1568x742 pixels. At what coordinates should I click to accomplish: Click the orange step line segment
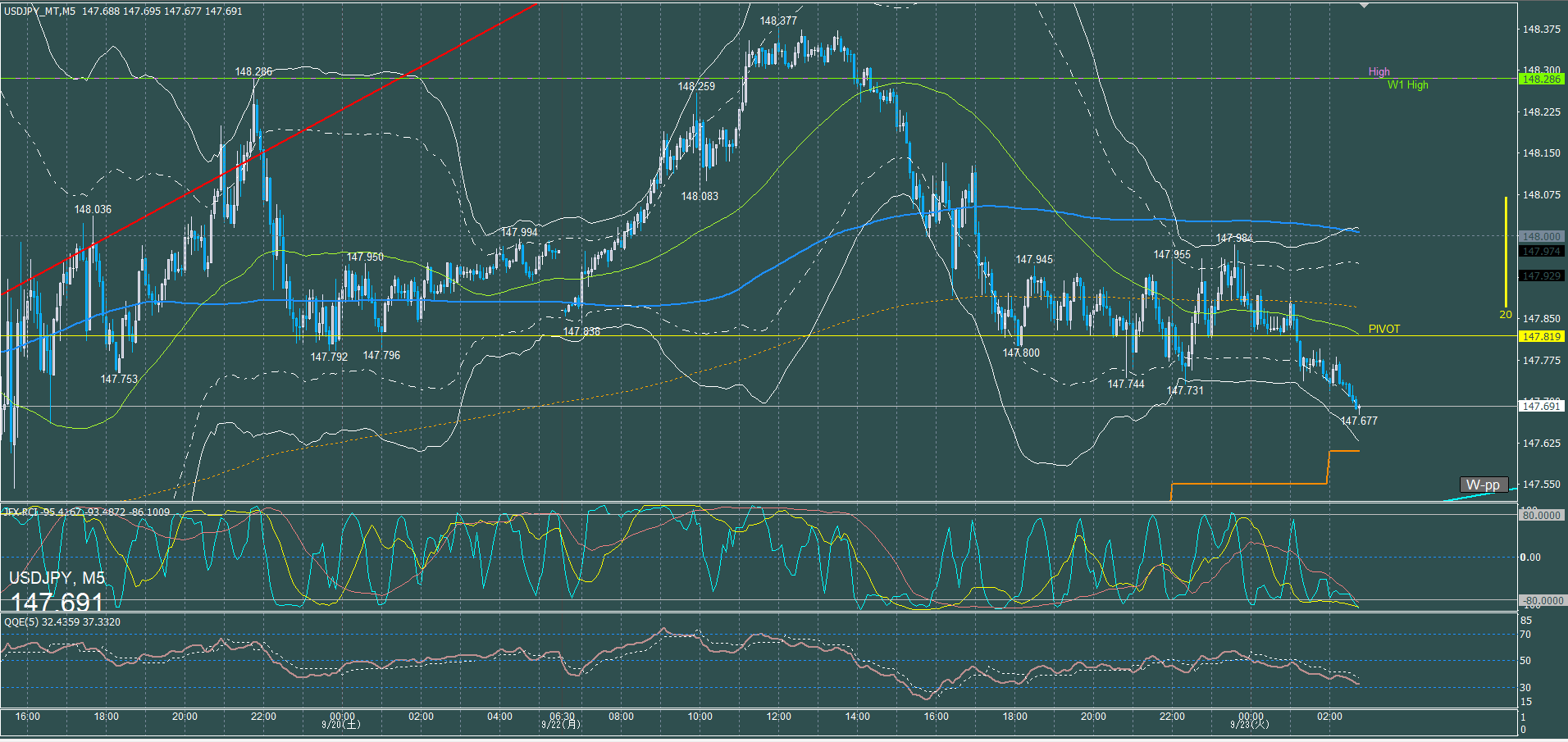1247,484
